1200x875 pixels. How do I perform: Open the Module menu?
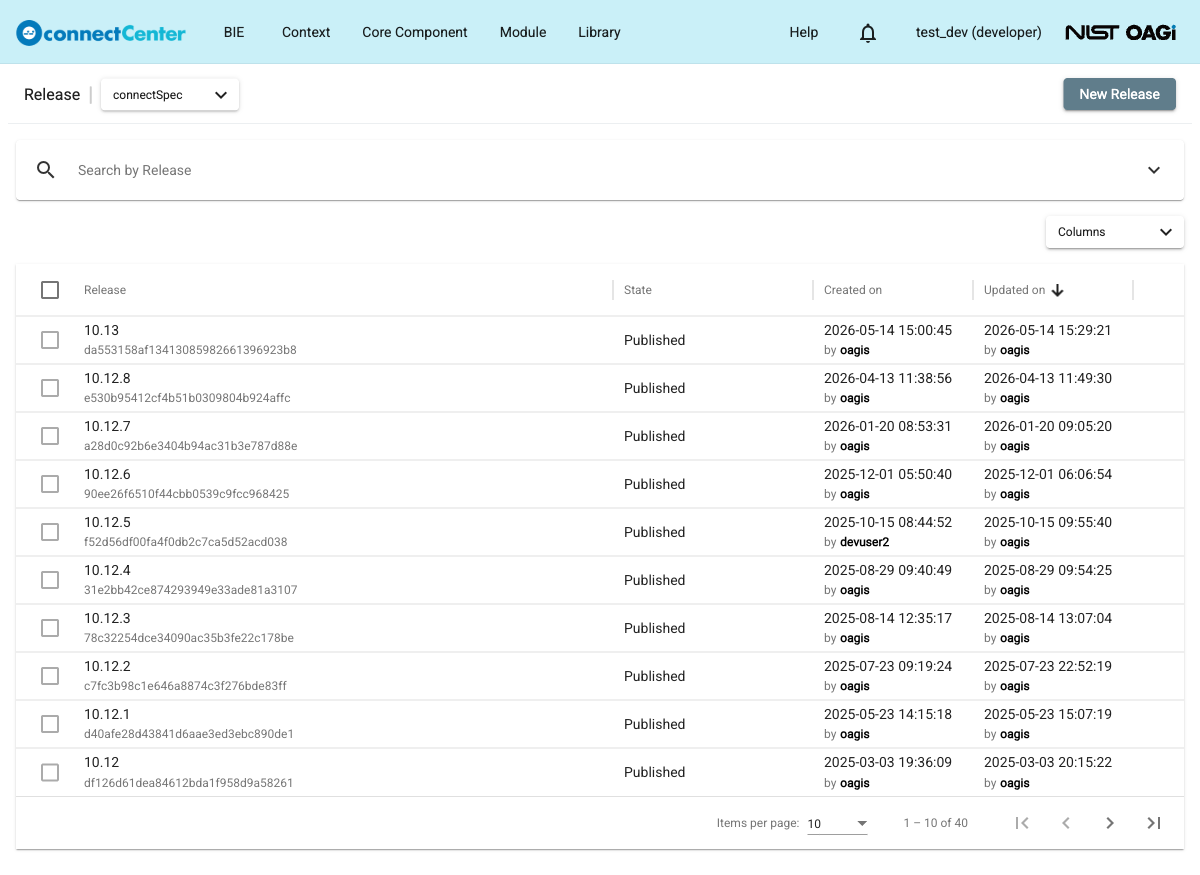click(523, 32)
